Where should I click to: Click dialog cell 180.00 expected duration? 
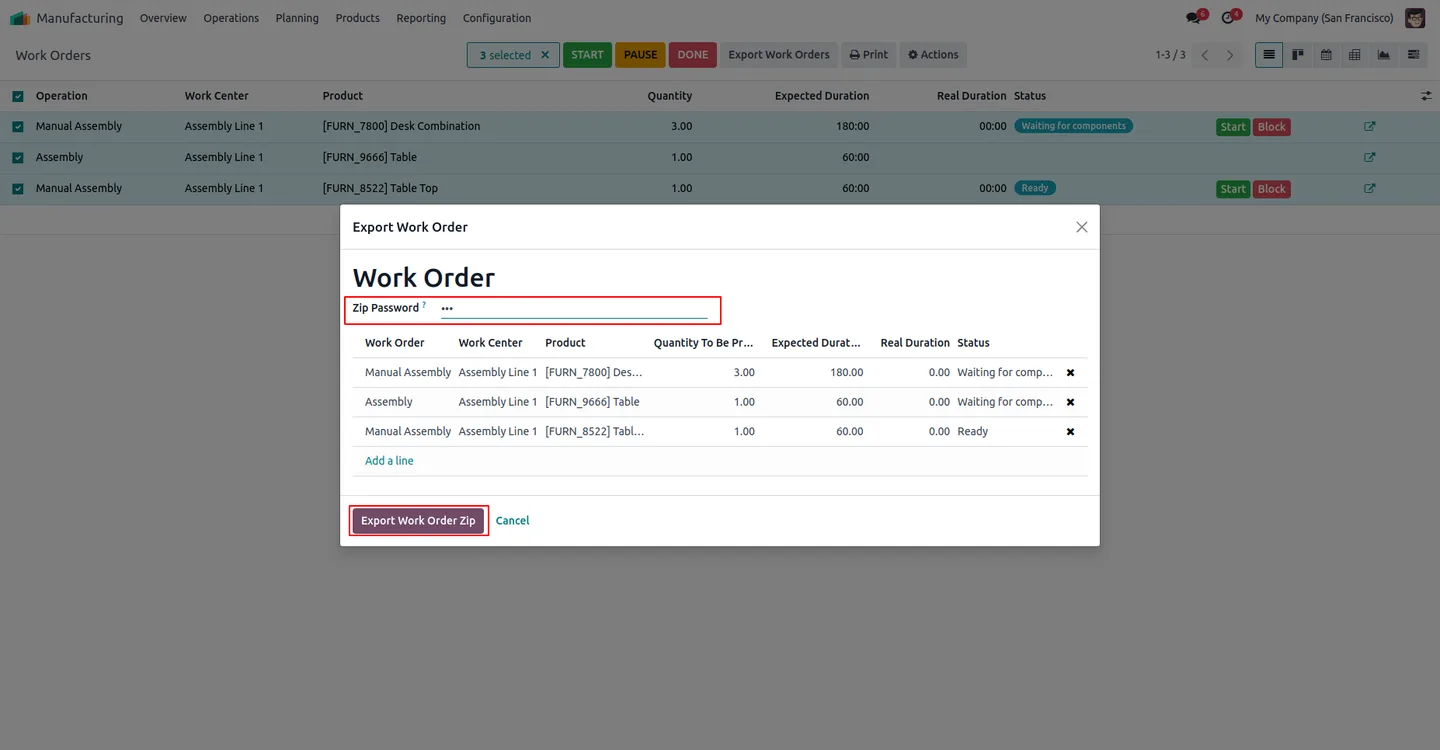pyautogui.click(x=846, y=372)
